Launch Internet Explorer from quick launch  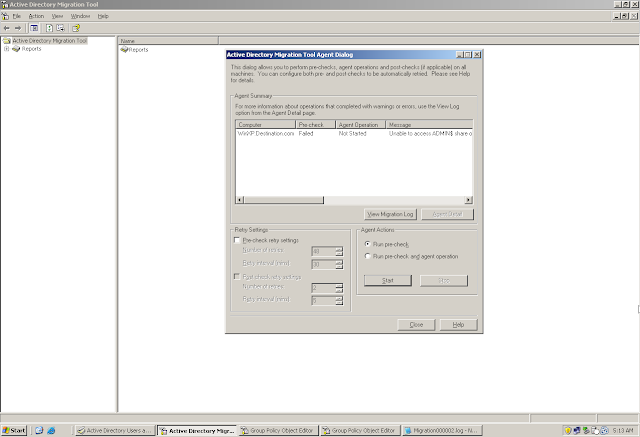coord(51,430)
